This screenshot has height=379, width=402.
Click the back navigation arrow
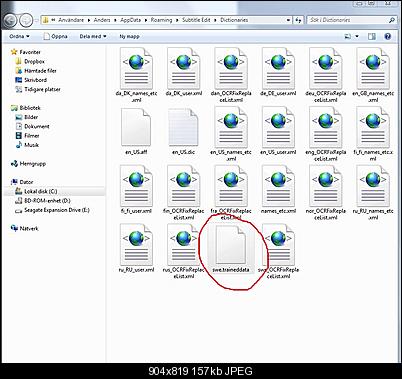pyautogui.click(x=10, y=20)
